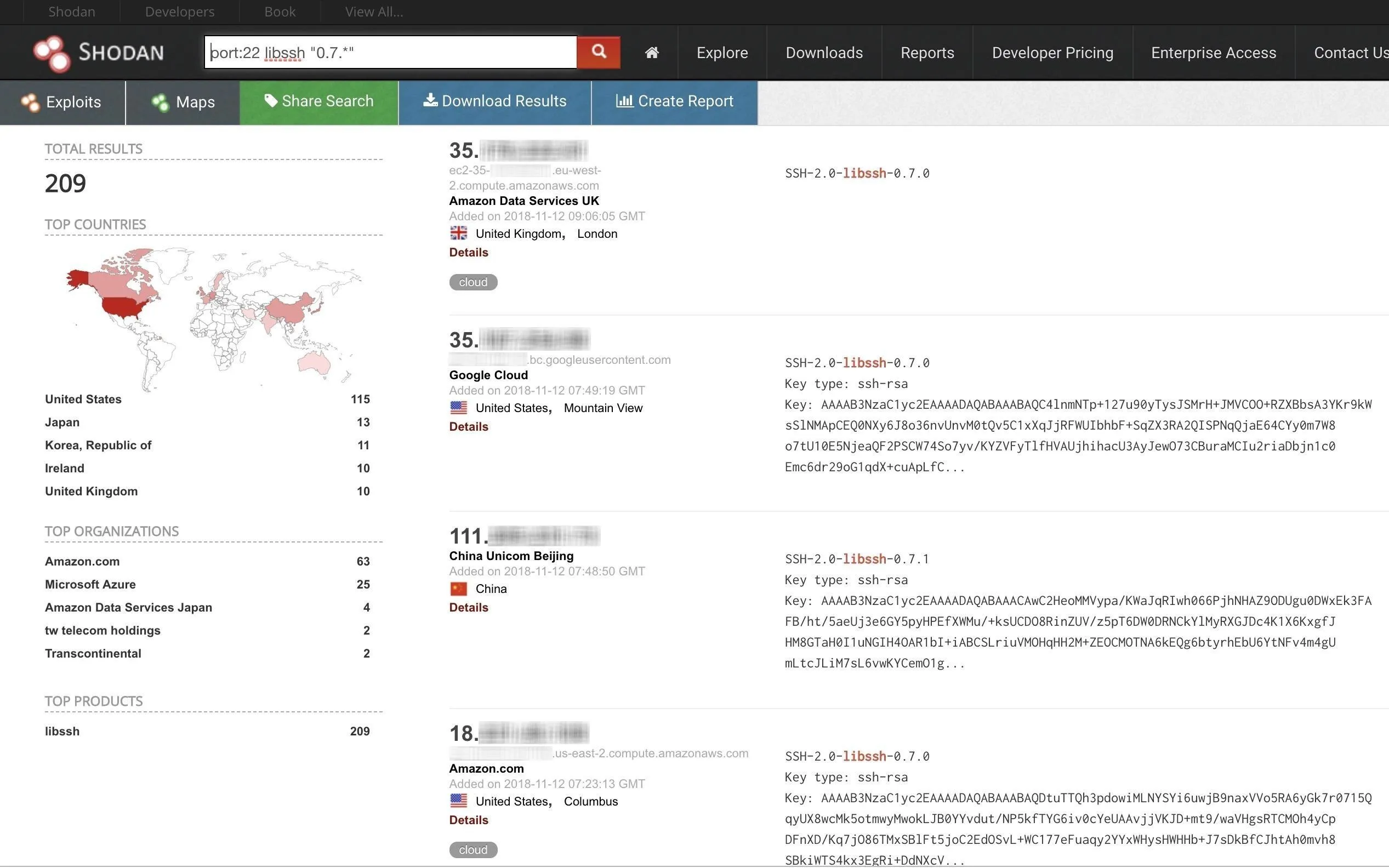Focus the search query input field

click(390, 52)
